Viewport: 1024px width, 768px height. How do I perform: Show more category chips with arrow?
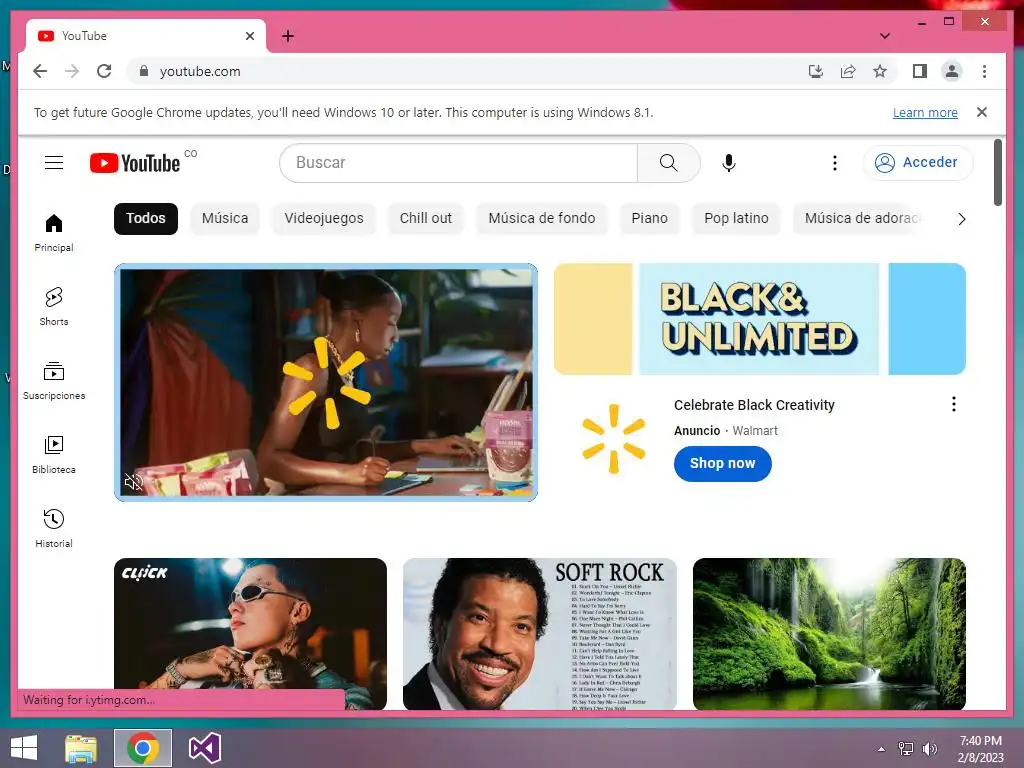961,219
